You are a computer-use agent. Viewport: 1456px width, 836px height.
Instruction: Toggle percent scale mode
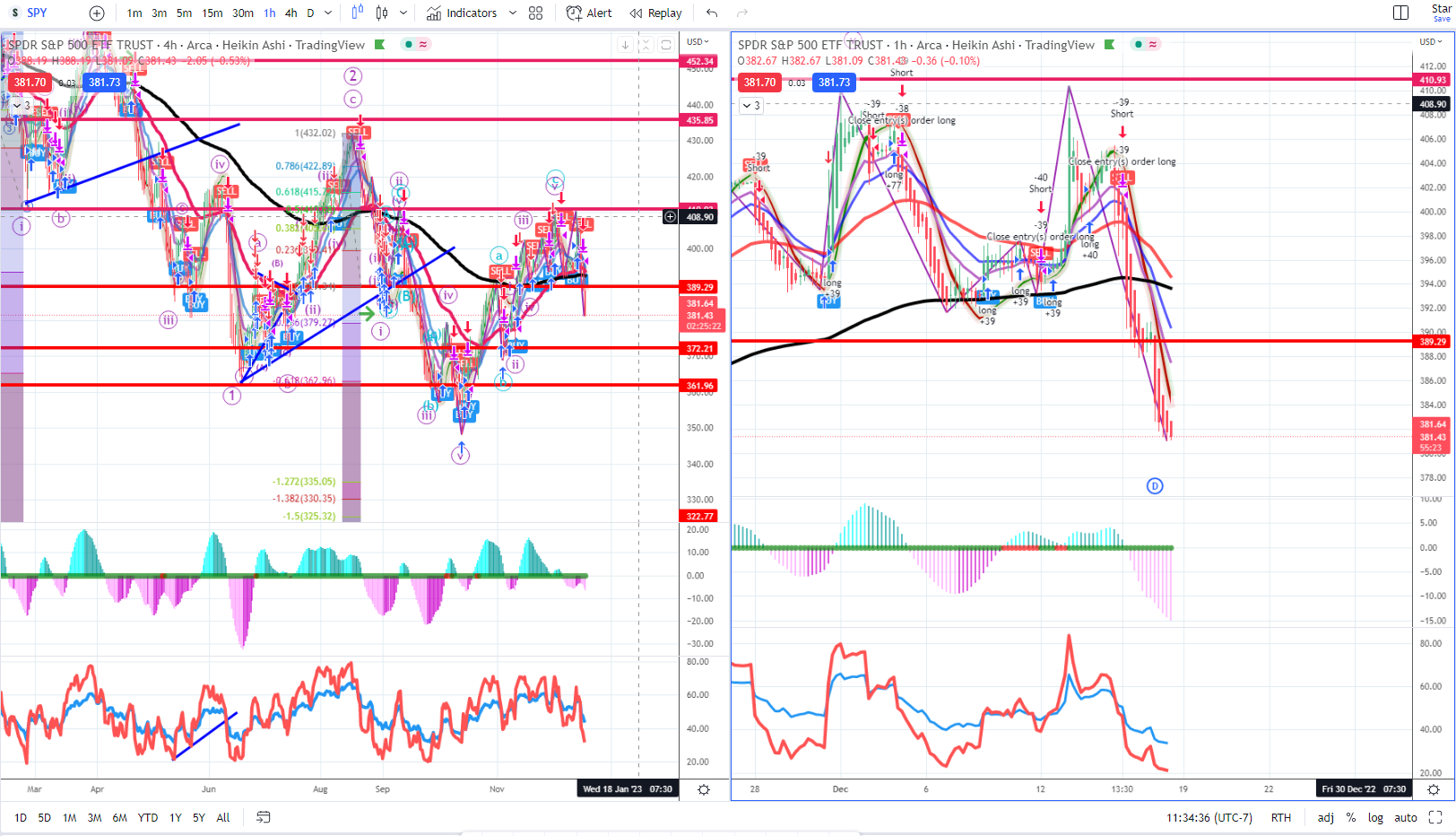pos(1351,817)
